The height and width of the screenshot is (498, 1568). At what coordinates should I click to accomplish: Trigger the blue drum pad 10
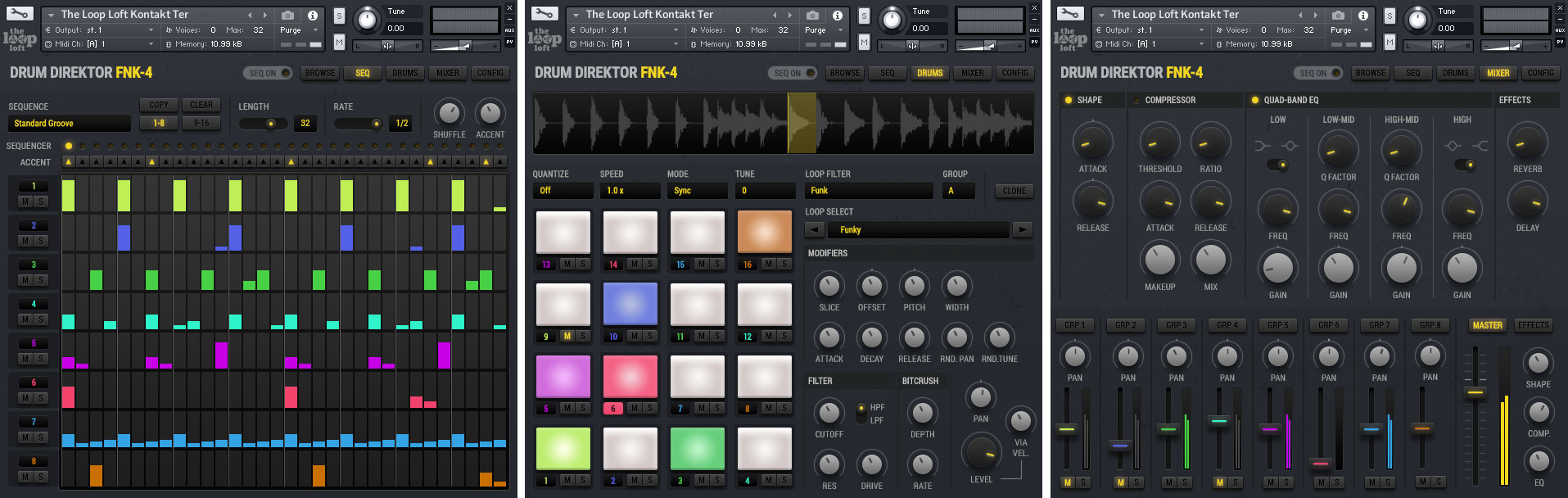(x=630, y=305)
